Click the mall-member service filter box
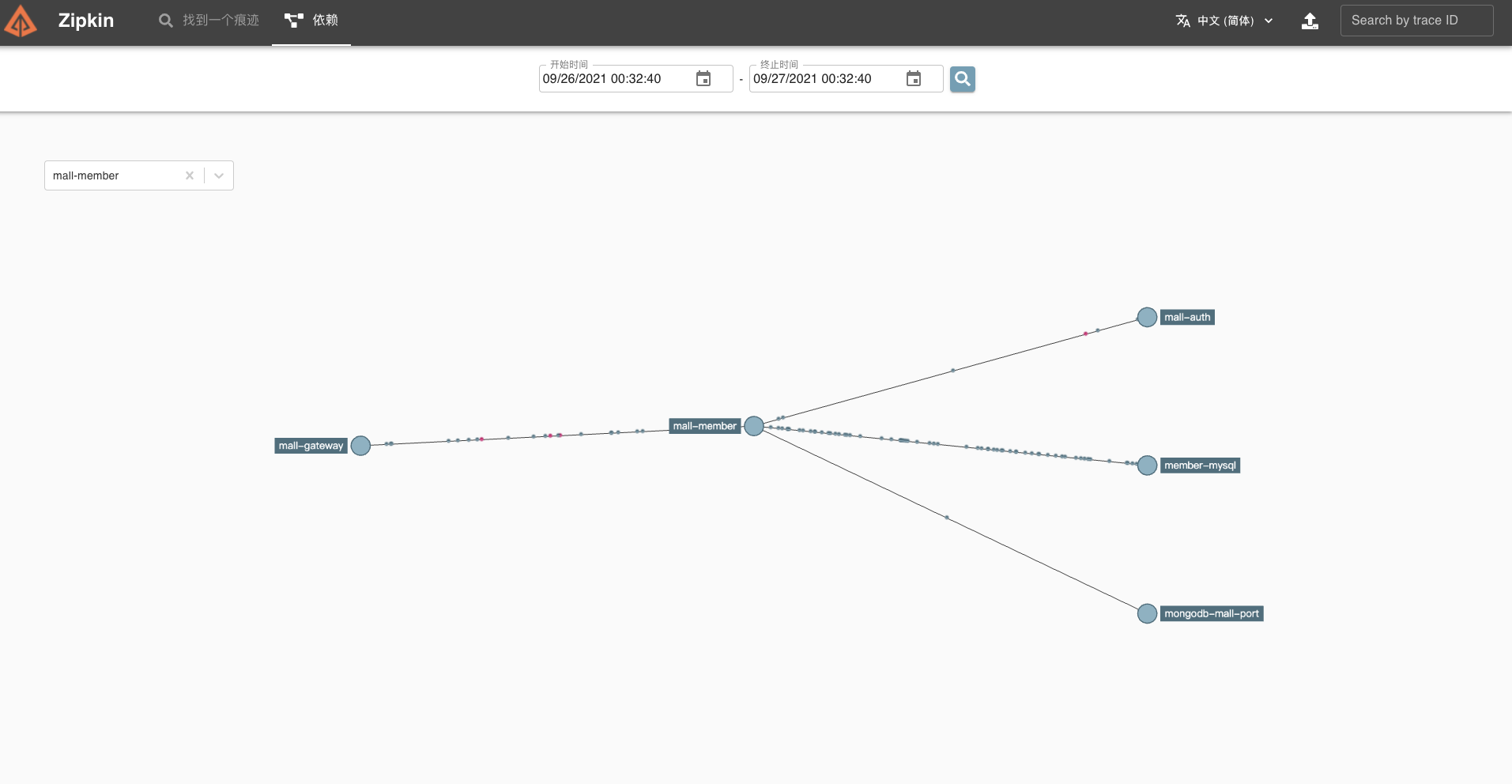Image resolution: width=1512 pixels, height=784 pixels. click(x=139, y=175)
